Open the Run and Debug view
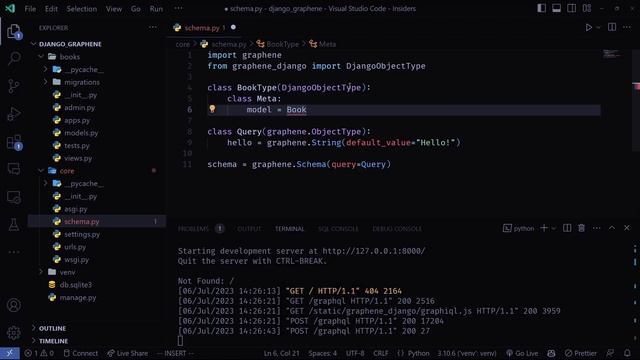Screen dimensions: 640x360 pos(14,114)
